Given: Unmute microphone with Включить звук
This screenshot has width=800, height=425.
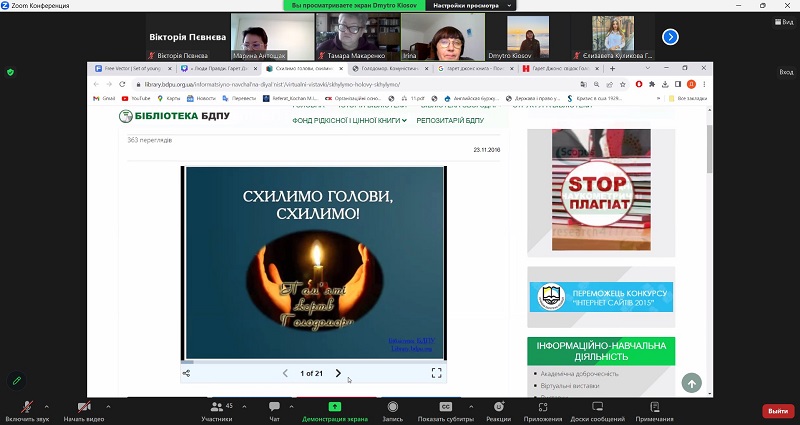Looking at the screenshot, I should (x=27, y=412).
